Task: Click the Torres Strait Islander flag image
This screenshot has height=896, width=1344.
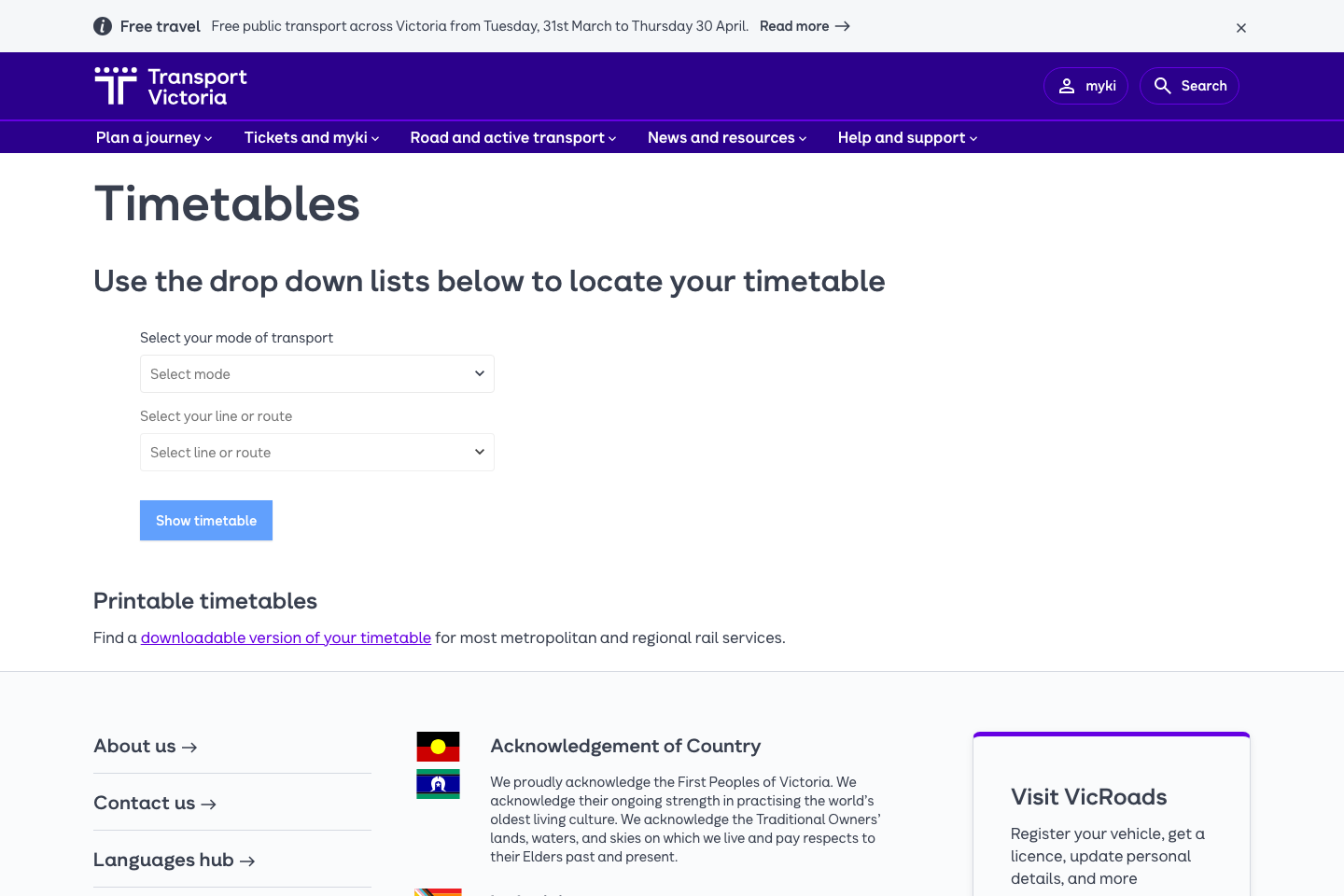Action: tap(438, 784)
